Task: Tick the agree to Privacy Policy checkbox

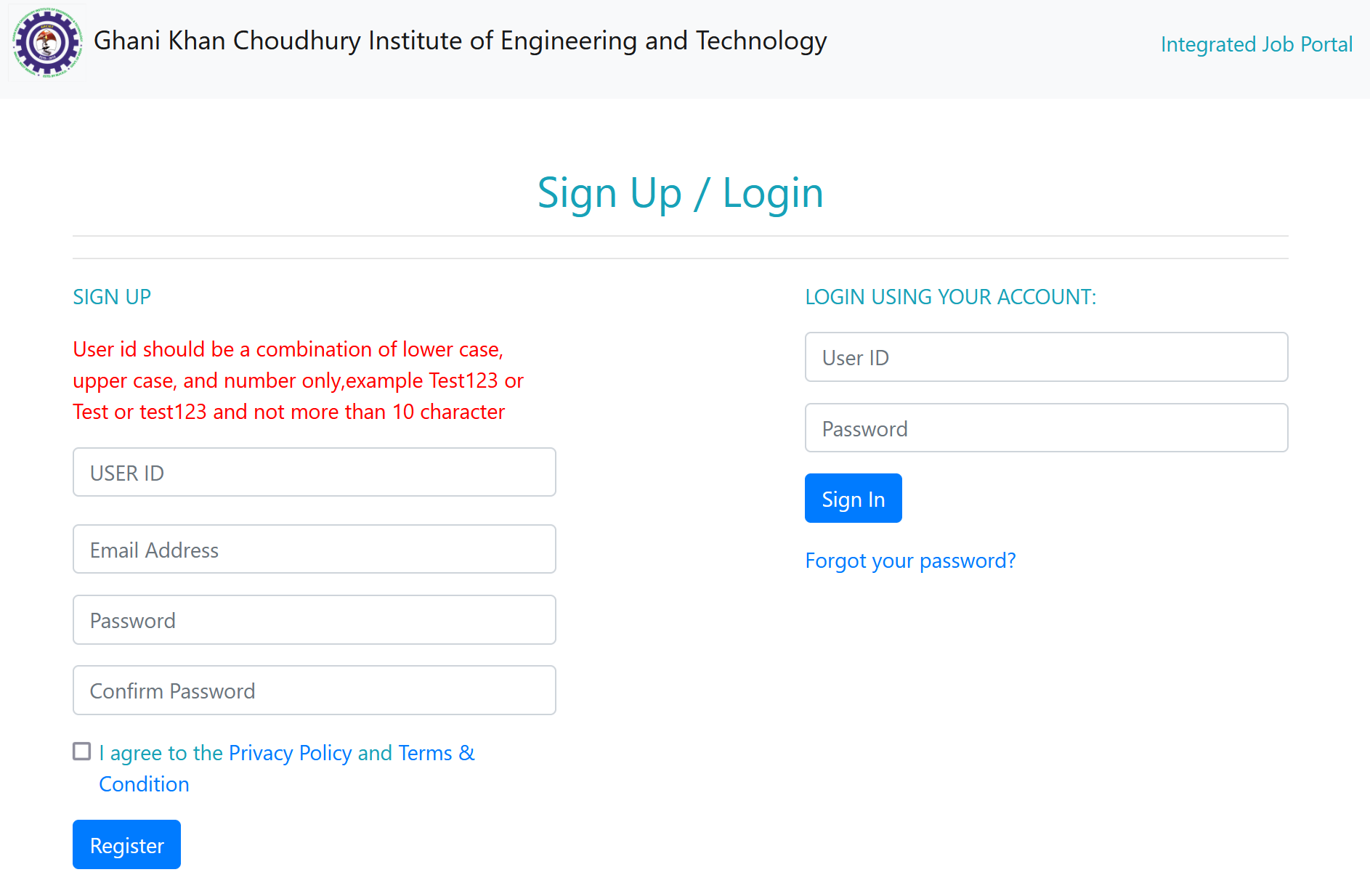Action: point(82,752)
